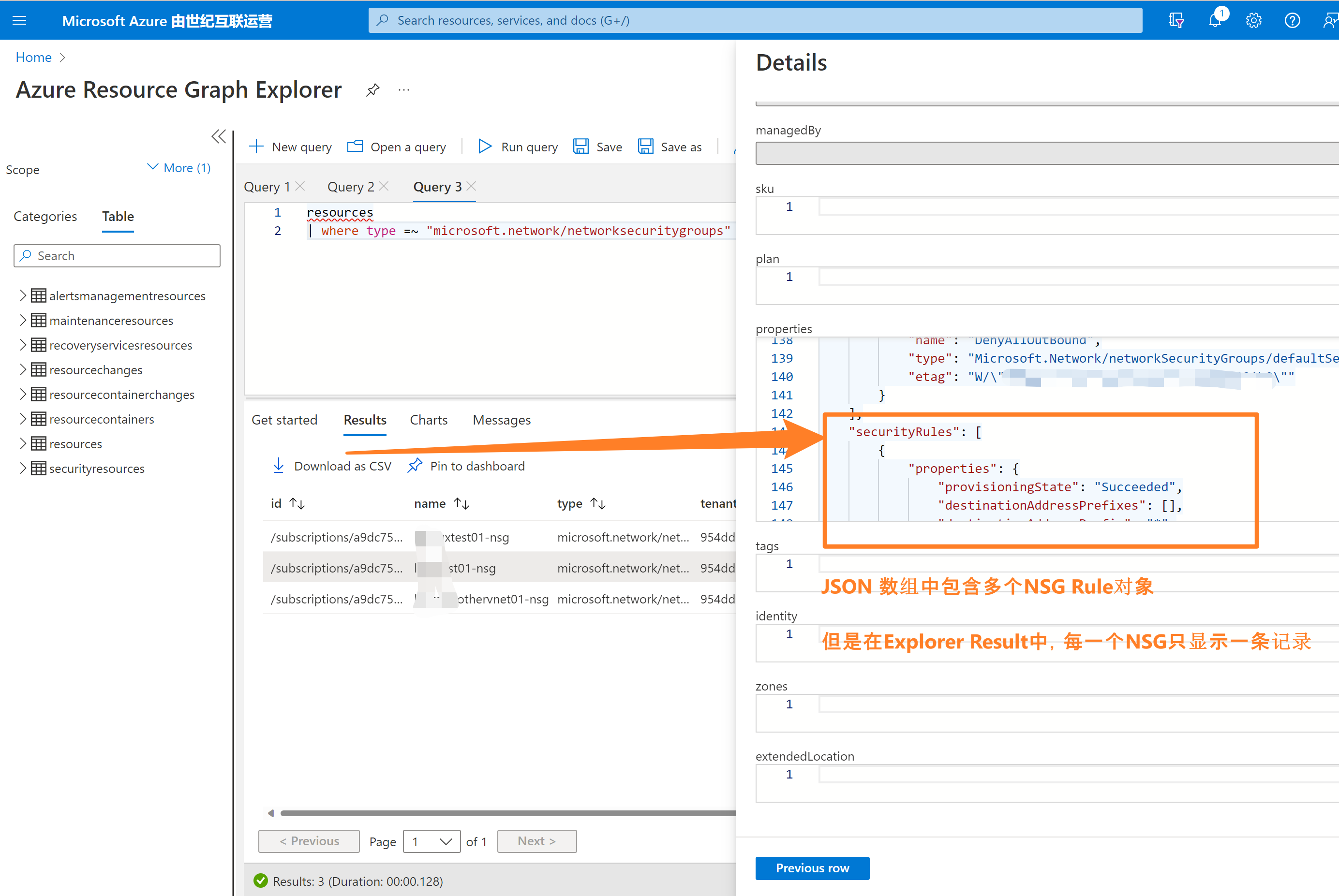Click the Previous row button
The height and width of the screenshot is (896, 1339).
[x=812, y=868]
